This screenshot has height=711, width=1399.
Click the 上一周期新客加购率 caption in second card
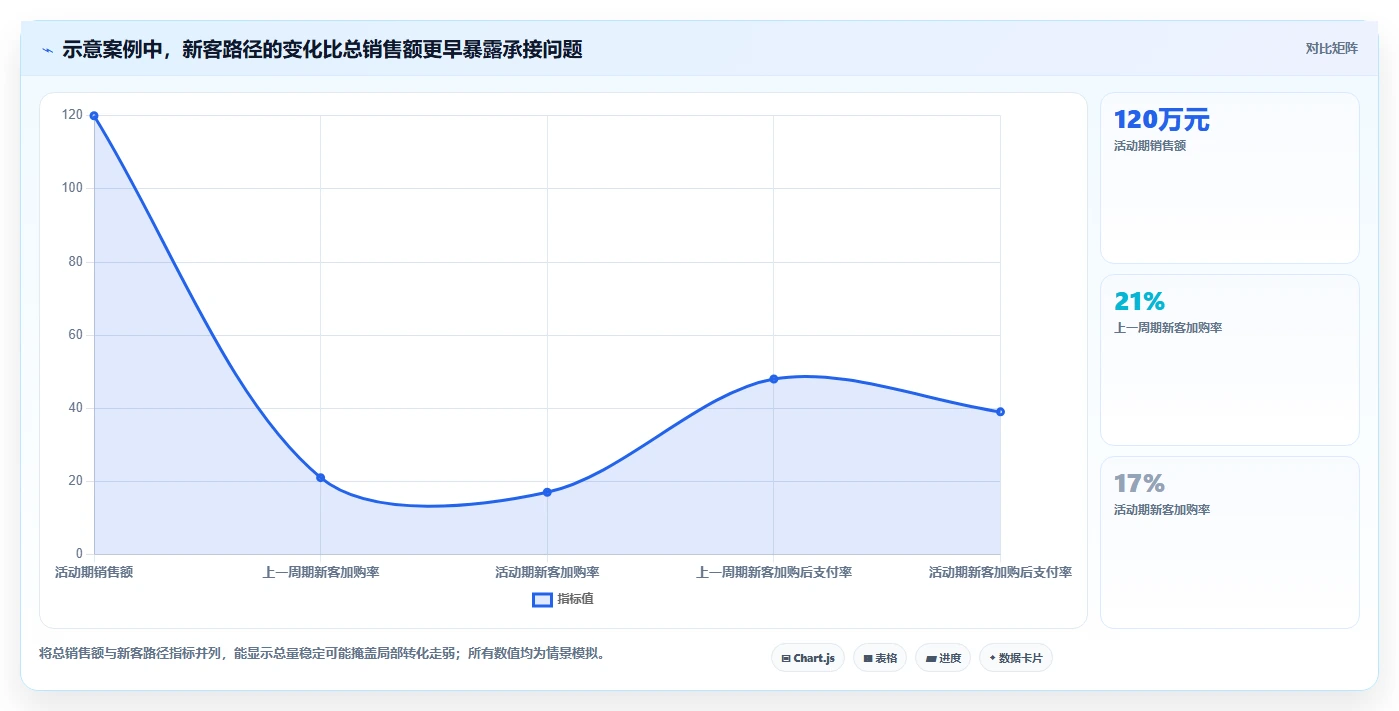coord(1168,328)
